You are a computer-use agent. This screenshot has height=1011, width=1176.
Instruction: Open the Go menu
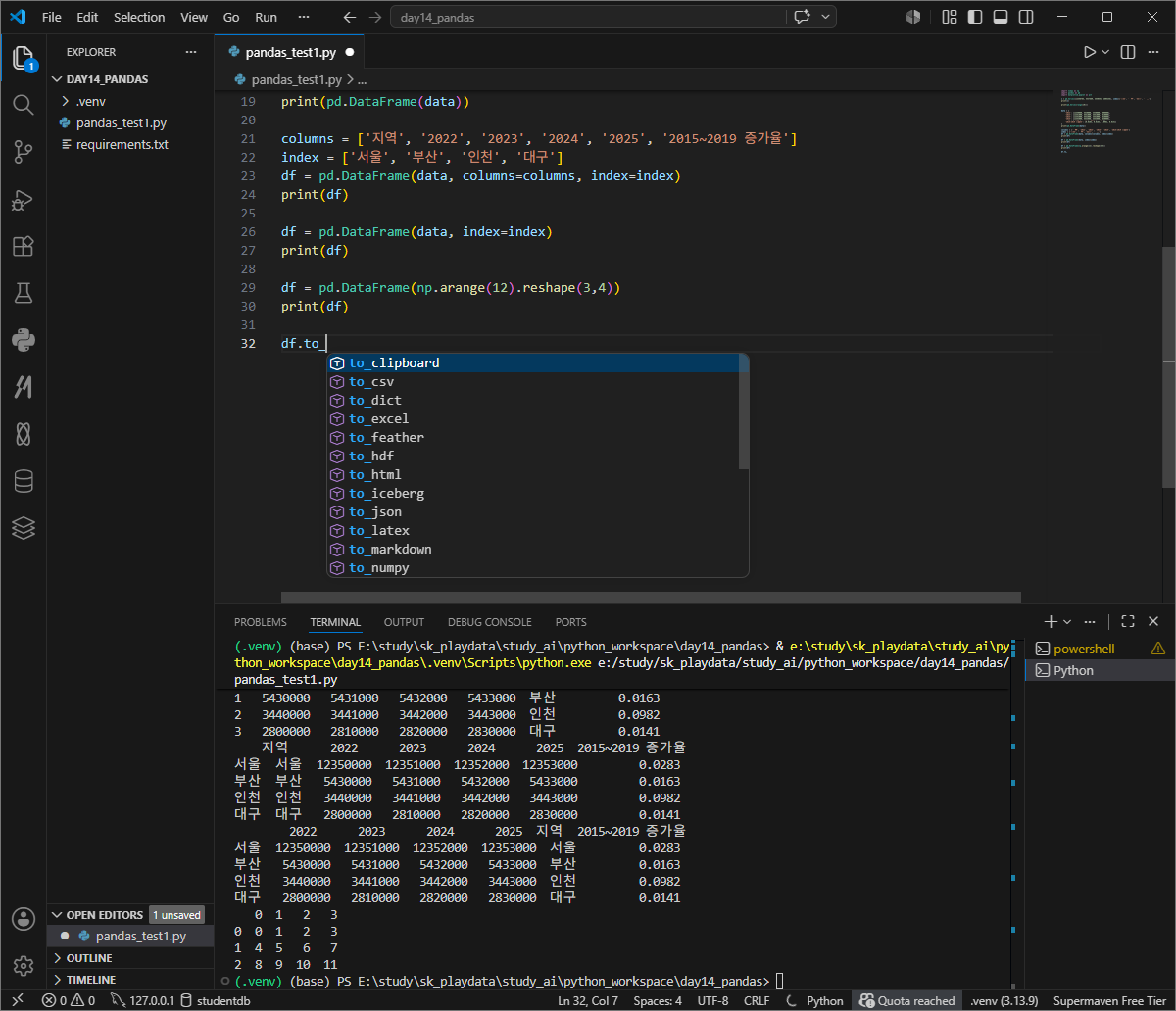coord(231,17)
